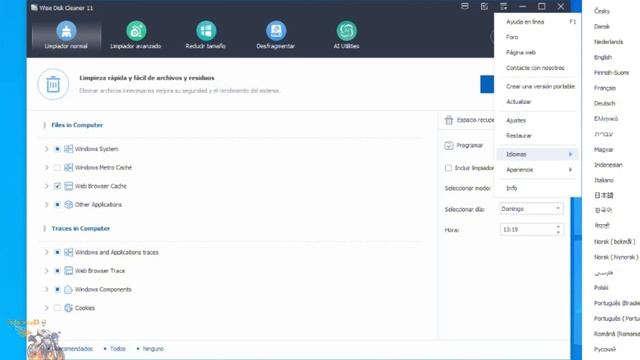The height and width of the screenshot is (360, 640).
Task: Toggle the Programar schedule checkbox
Action: coord(449,146)
